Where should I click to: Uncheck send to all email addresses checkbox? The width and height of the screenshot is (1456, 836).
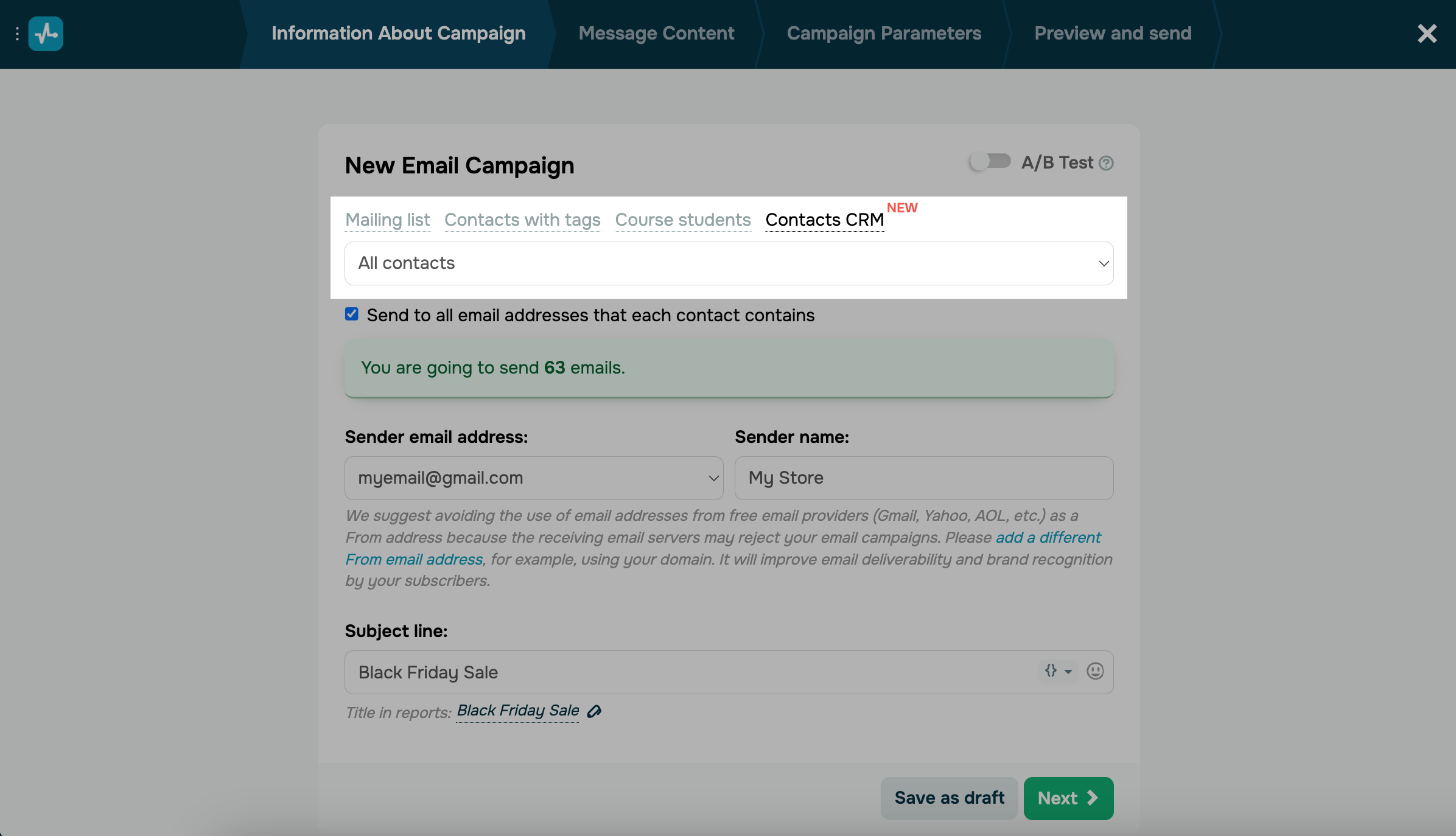(x=352, y=315)
